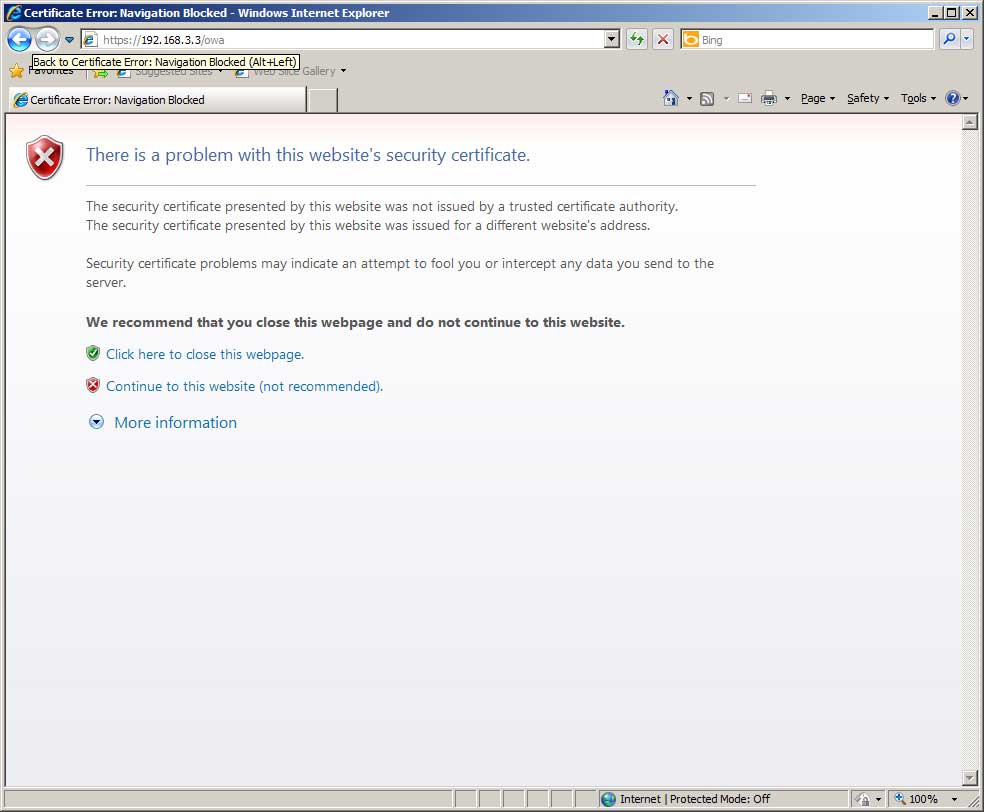
Task: Click the Bing search magnifier button
Action: 948,40
